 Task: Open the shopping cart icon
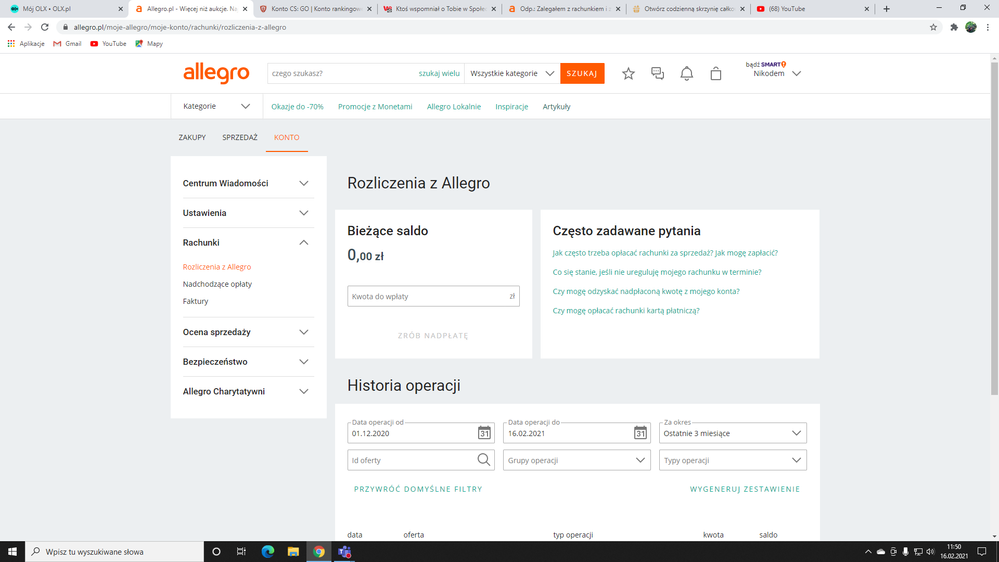(x=716, y=74)
